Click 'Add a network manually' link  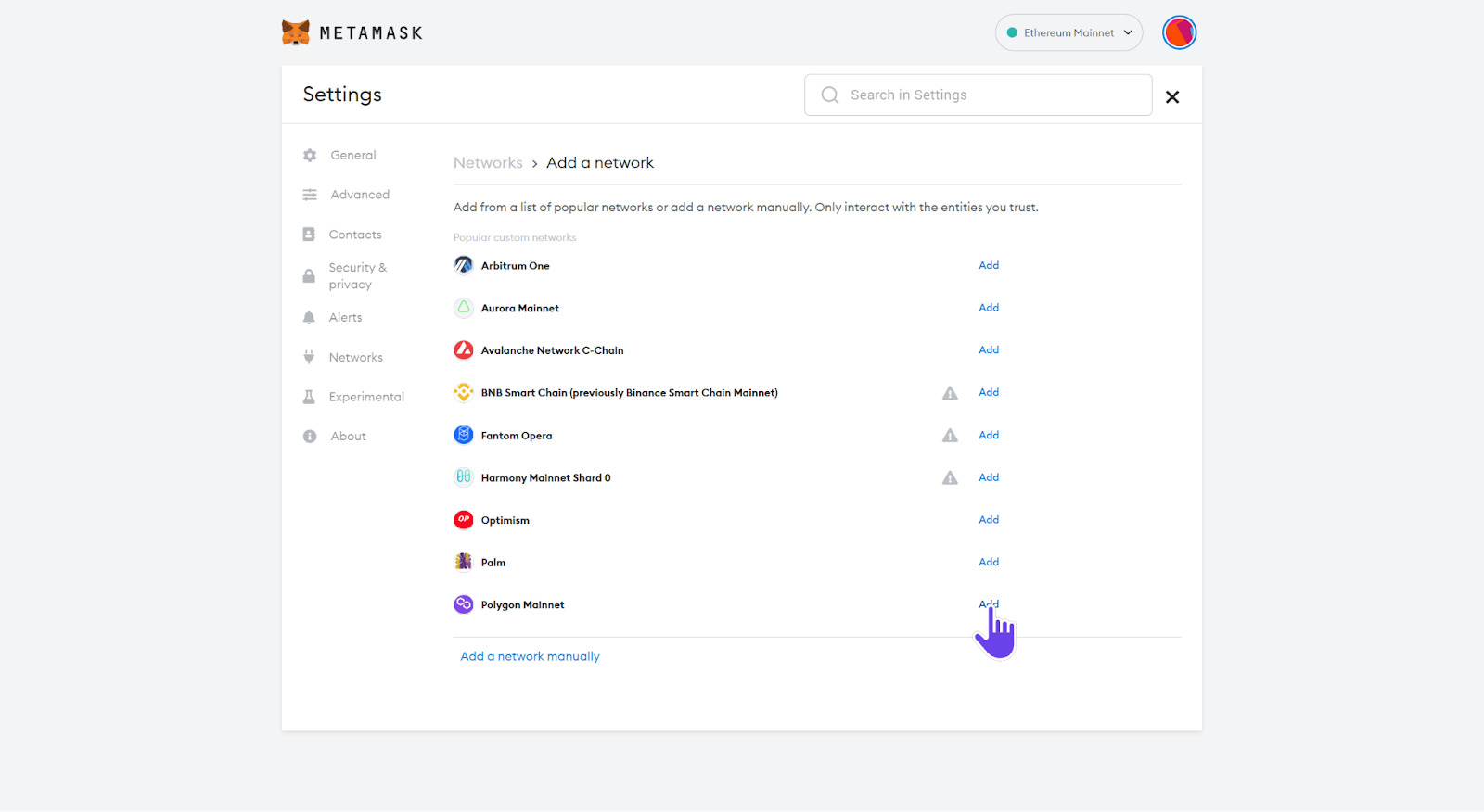click(x=530, y=656)
